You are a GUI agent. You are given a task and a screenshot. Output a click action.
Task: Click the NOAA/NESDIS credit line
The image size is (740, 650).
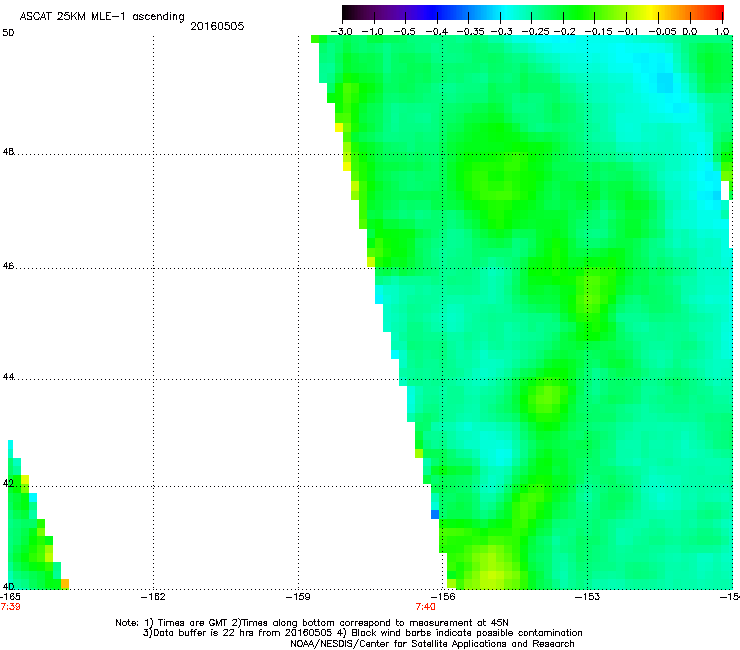click(432, 644)
